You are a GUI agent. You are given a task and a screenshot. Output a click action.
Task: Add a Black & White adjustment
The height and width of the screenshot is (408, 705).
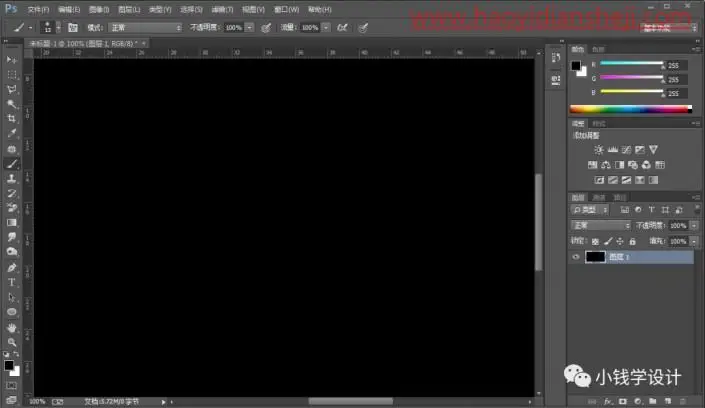click(x=619, y=165)
